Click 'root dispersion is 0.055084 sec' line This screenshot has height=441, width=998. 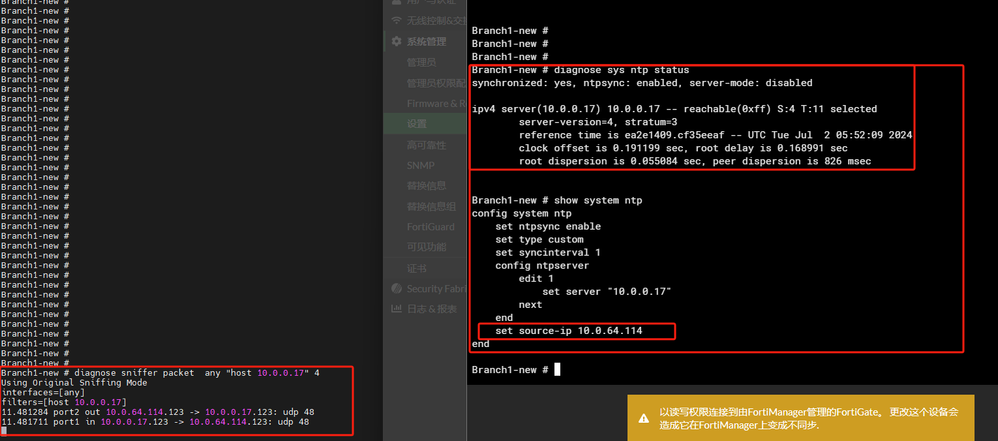(695, 161)
